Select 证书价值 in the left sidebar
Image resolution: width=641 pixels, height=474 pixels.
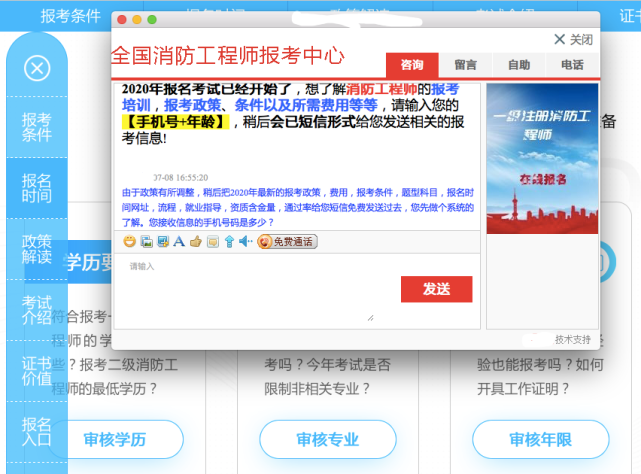tap(37, 371)
